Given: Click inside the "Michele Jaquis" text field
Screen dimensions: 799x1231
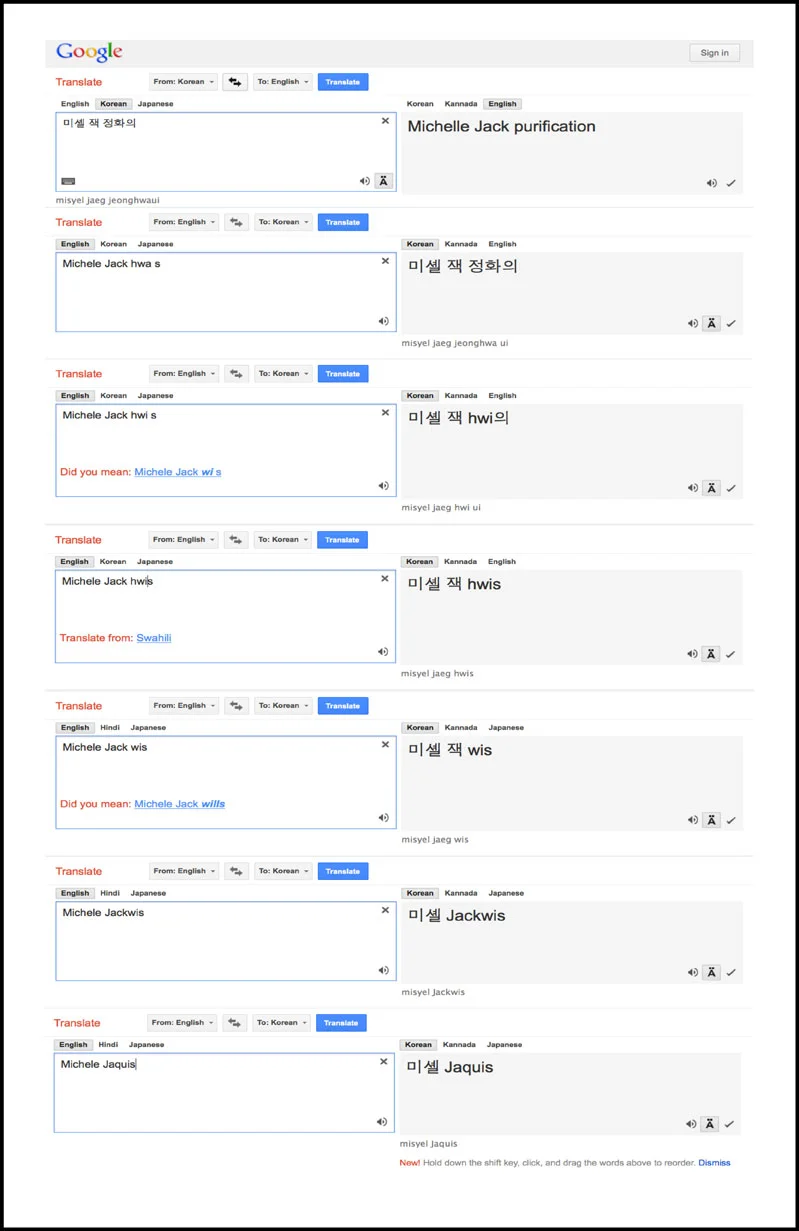Looking at the screenshot, I should (x=224, y=1092).
